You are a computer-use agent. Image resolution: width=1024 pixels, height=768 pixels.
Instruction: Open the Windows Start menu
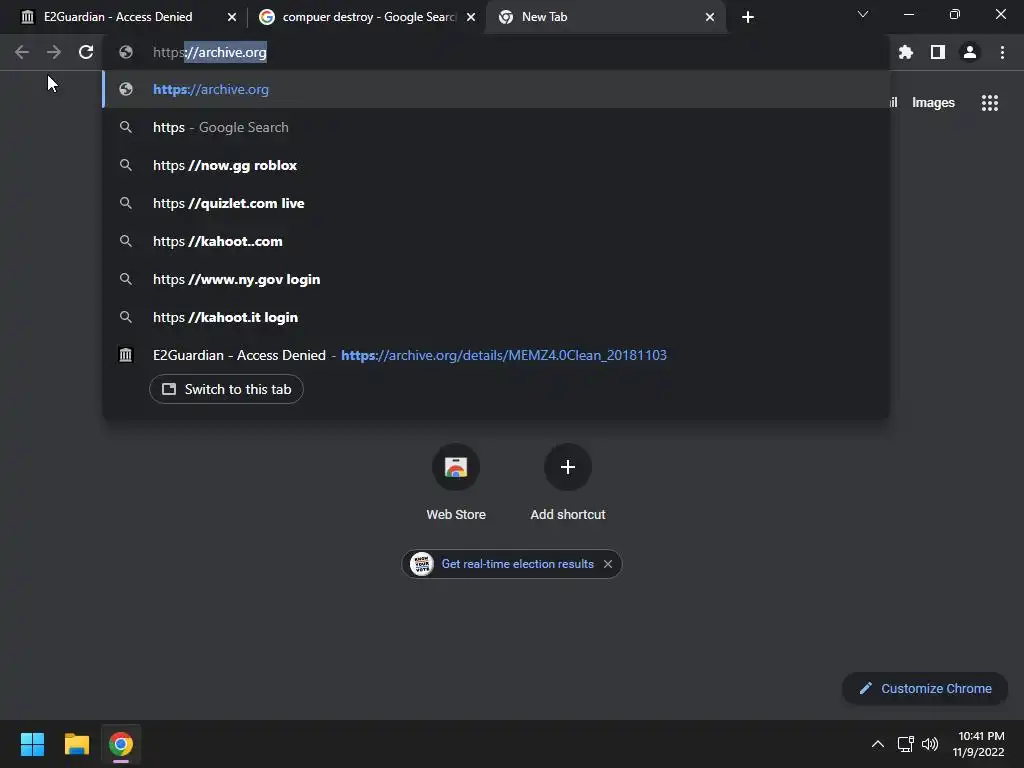32,744
